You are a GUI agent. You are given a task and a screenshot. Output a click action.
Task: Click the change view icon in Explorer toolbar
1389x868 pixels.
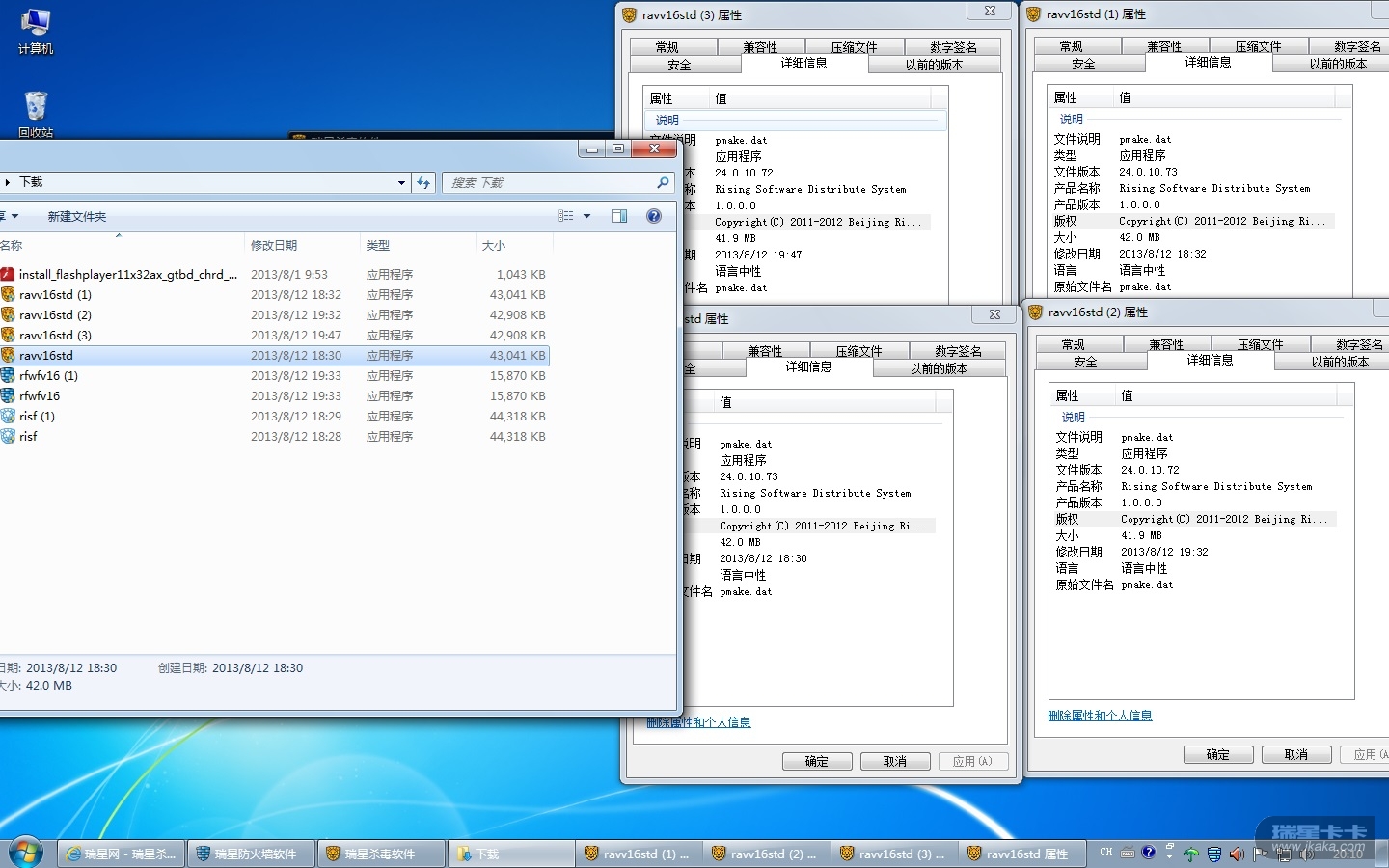pyautogui.click(x=566, y=216)
